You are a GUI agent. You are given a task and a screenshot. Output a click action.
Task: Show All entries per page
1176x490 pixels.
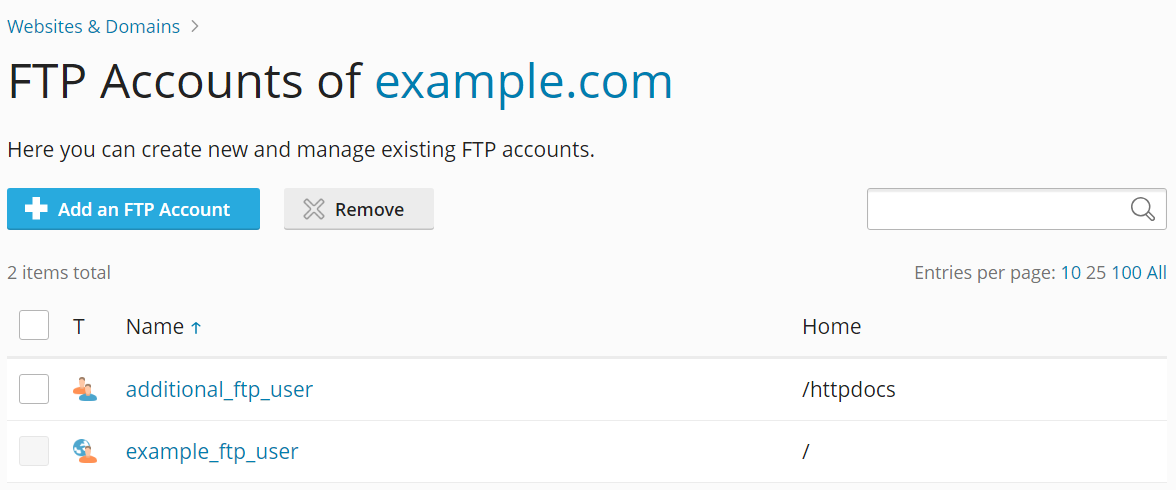[1156, 272]
